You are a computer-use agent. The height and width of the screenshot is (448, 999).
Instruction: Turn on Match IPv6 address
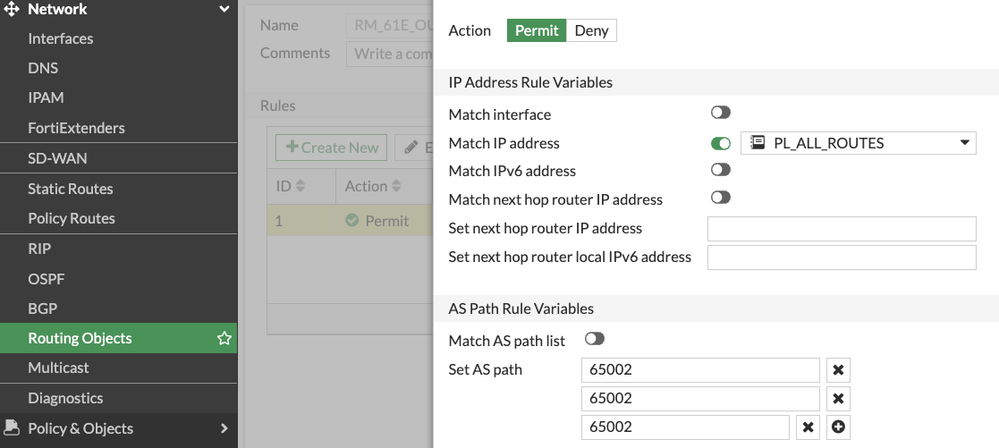(720, 171)
